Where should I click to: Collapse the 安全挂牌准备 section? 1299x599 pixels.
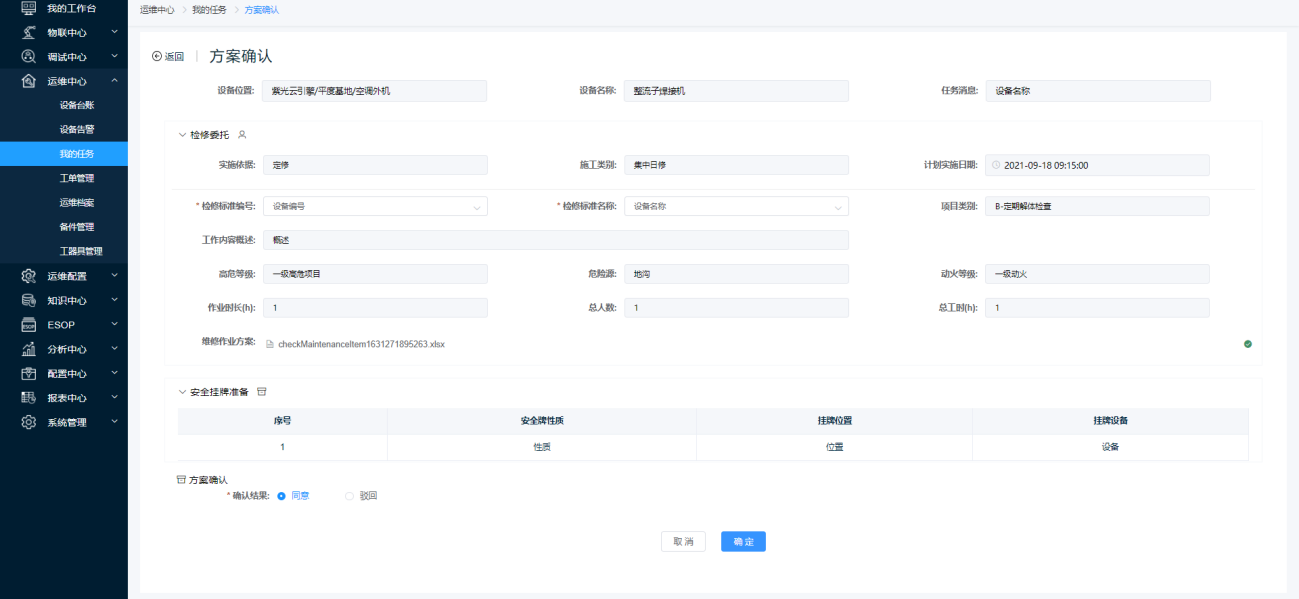tap(182, 392)
